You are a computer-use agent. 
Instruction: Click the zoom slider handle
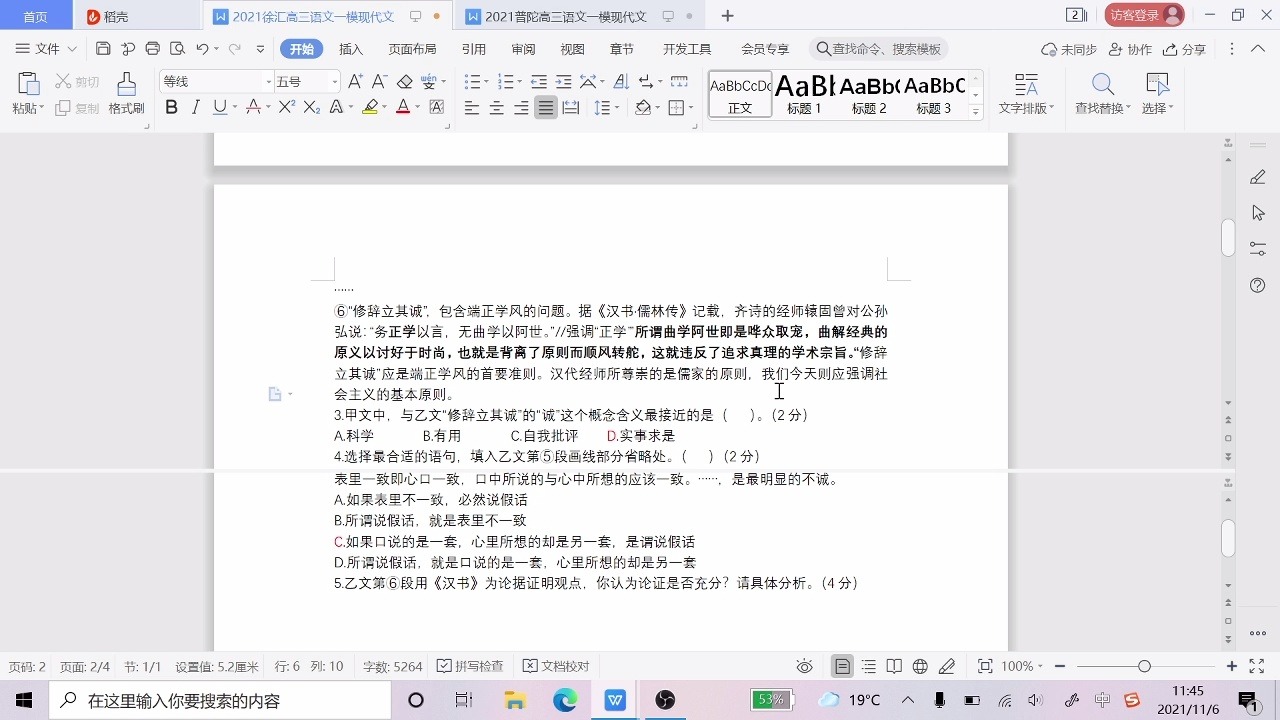point(1144,666)
